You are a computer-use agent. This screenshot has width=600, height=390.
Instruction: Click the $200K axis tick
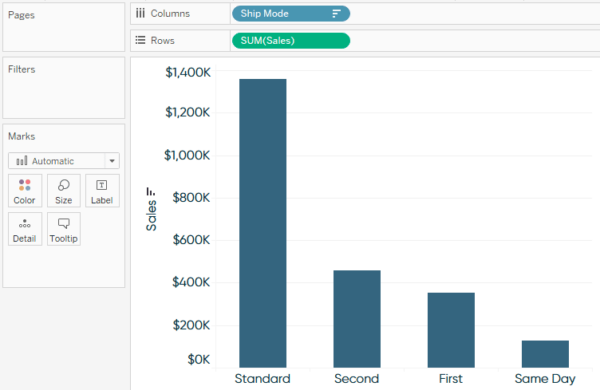coord(191,325)
